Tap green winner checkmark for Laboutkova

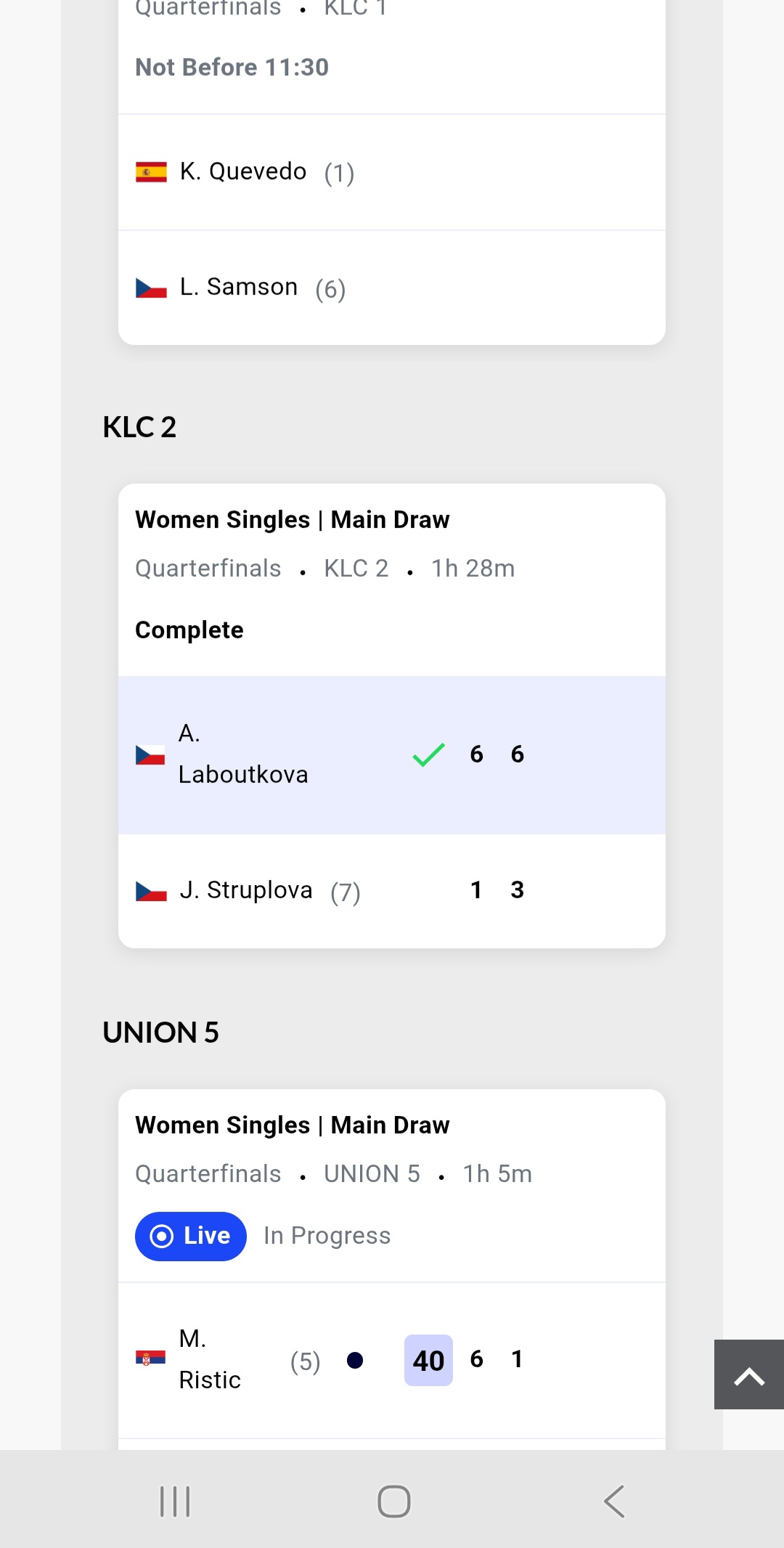428,754
